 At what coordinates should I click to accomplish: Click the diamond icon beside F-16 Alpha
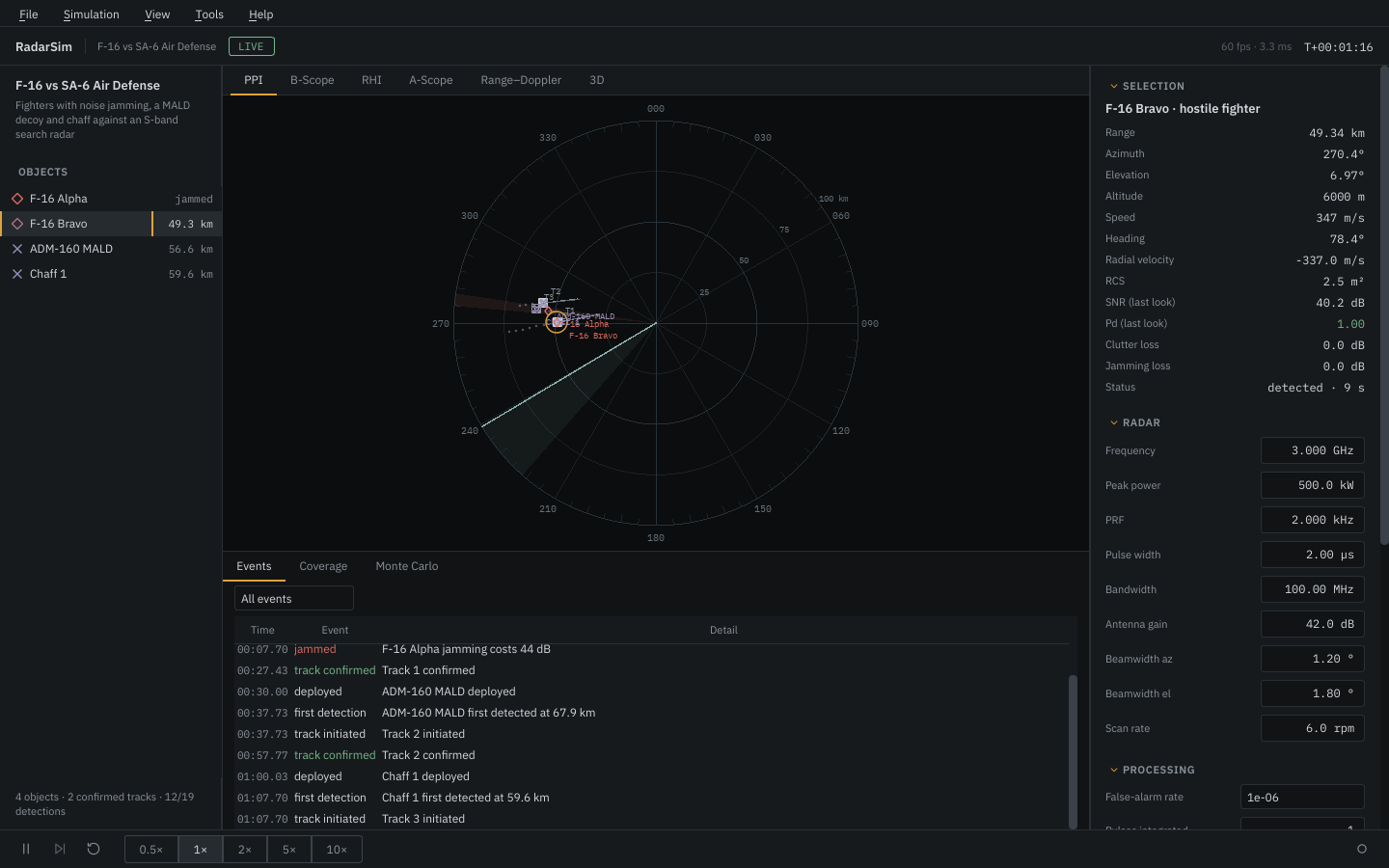tap(17, 199)
